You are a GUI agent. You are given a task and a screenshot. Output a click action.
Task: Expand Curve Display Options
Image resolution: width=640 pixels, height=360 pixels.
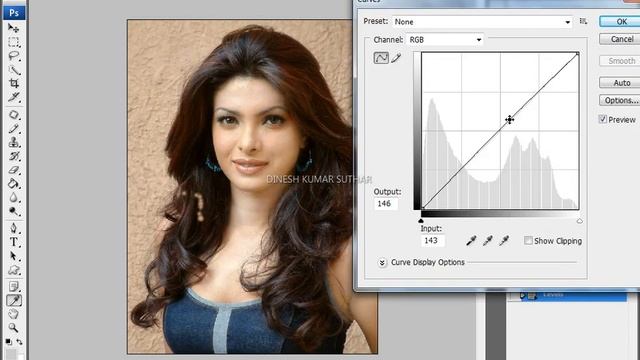point(382,262)
